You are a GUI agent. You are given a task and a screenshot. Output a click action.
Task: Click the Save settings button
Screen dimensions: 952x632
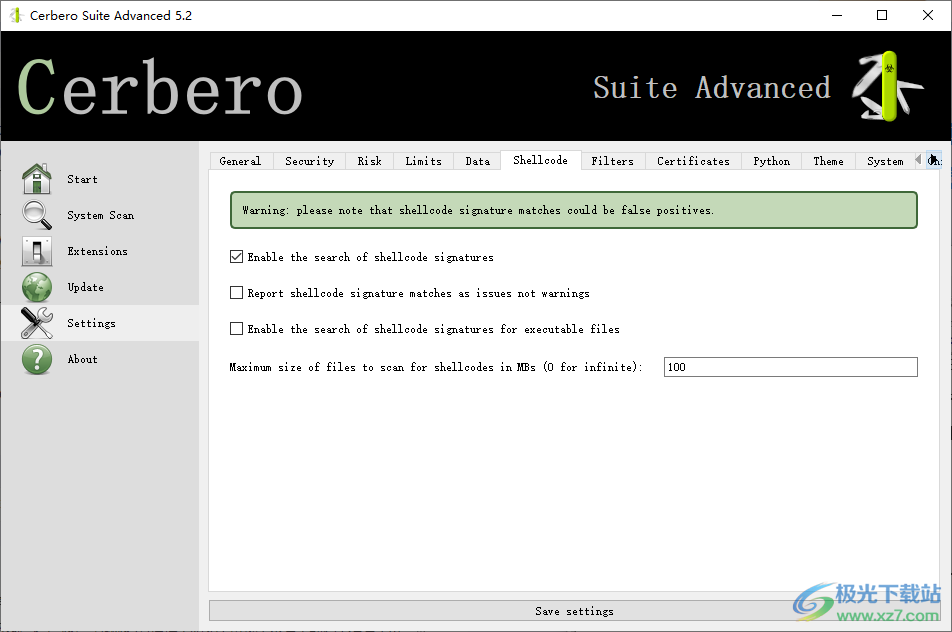point(574,611)
